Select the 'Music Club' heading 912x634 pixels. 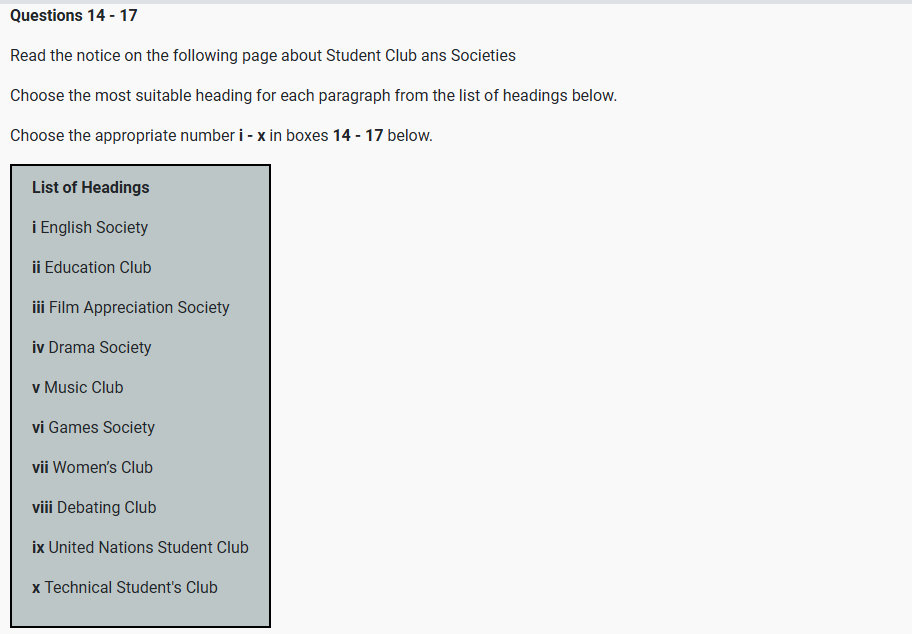coord(84,387)
